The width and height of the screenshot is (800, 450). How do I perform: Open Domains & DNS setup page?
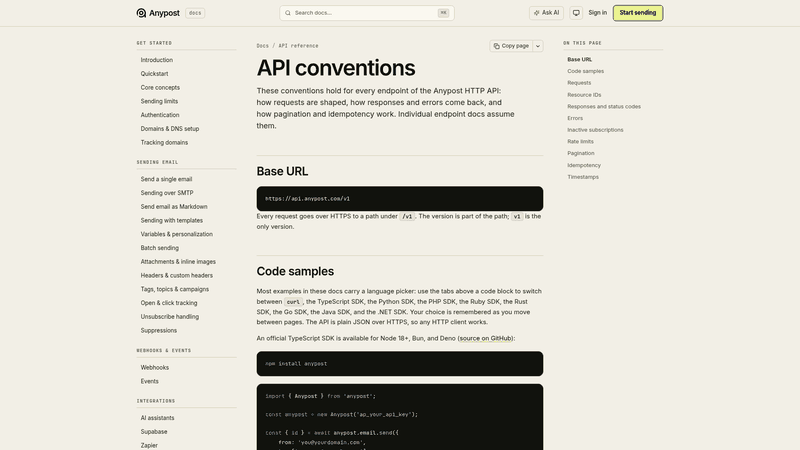[x=170, y=129]
